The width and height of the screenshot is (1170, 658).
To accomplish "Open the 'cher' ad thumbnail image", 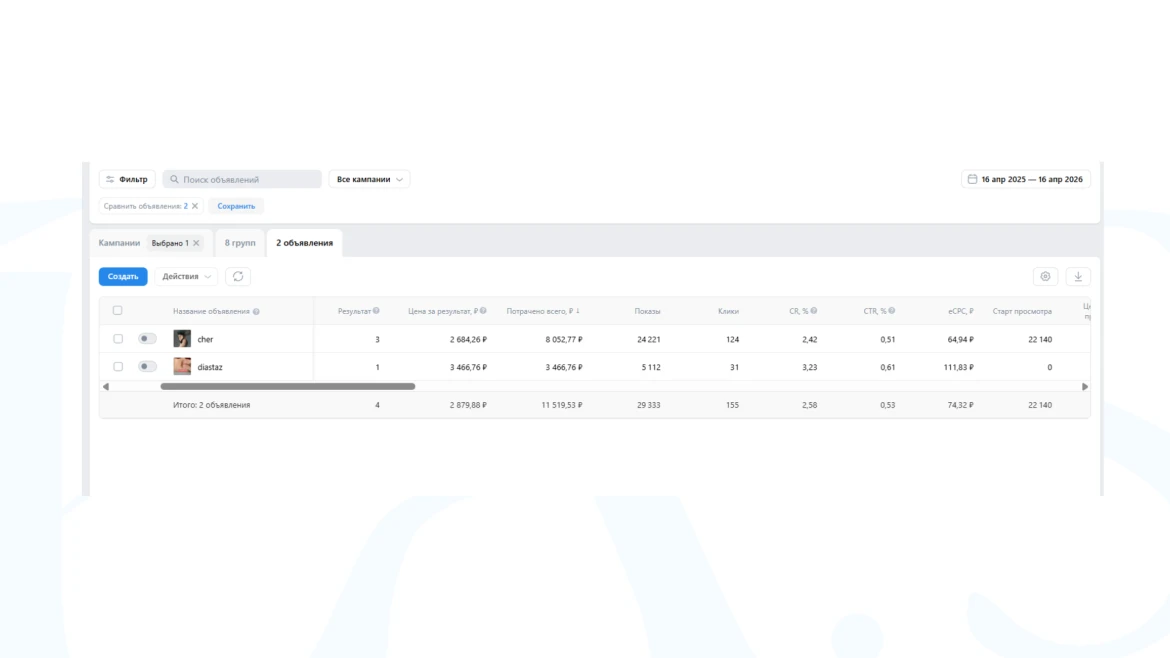I will tap(182, 339).
